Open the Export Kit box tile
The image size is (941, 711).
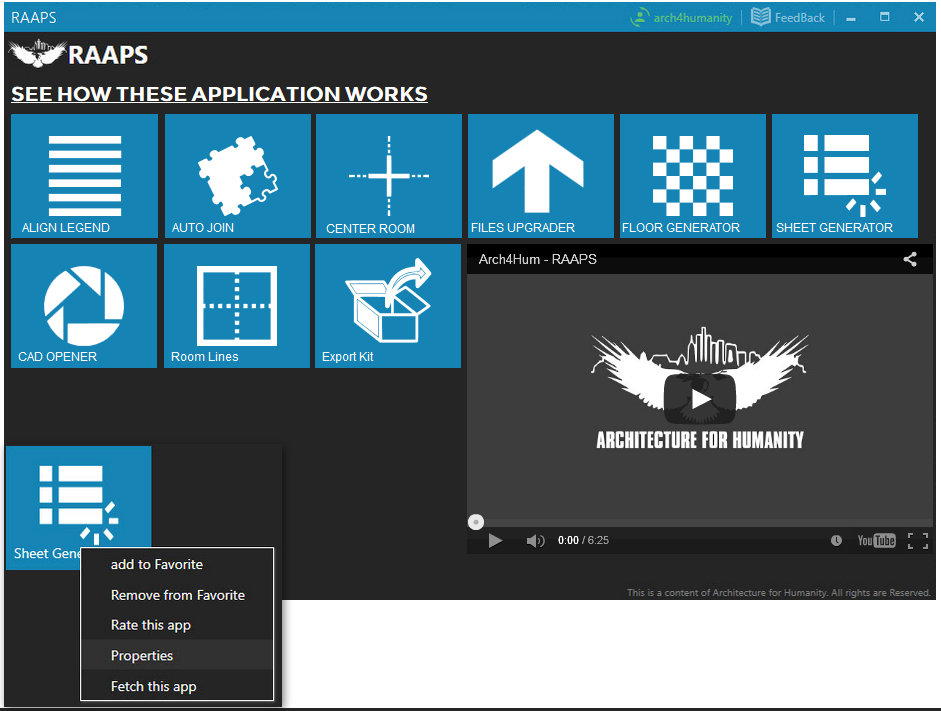388,305
